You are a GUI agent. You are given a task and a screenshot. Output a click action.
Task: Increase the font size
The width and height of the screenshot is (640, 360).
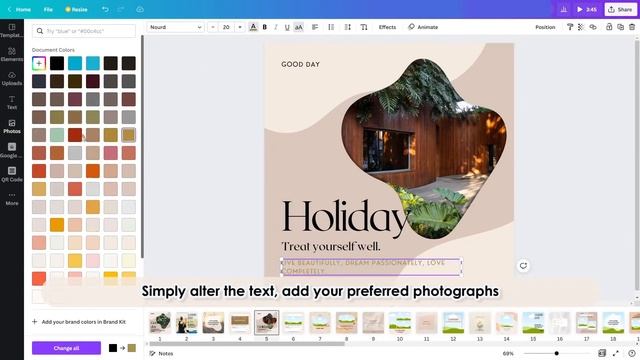[x=240, y=27]
